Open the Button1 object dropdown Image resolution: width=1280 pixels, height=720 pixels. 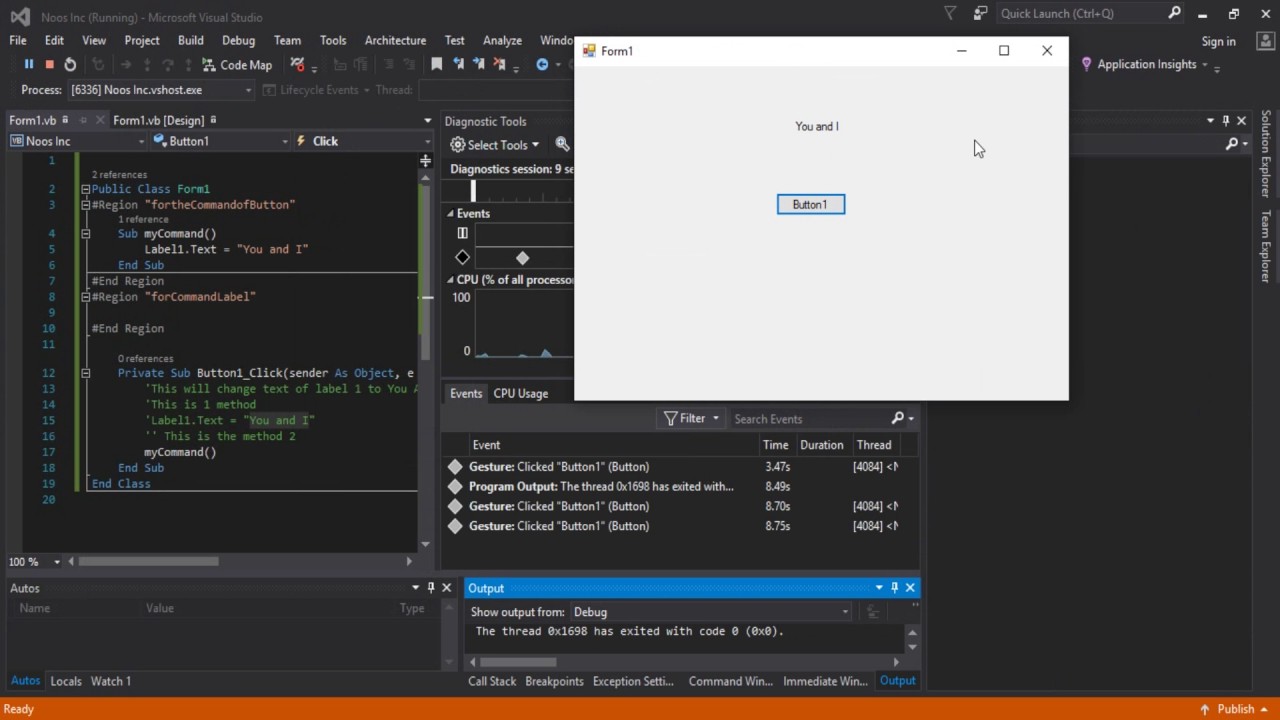221,141
